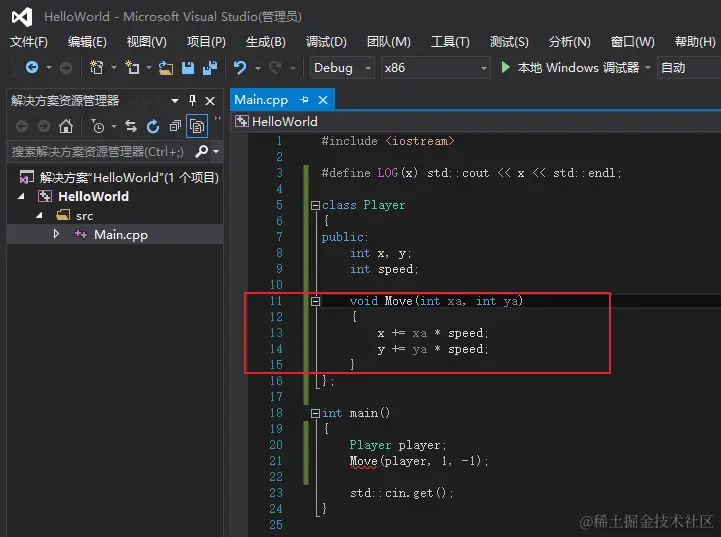The width and height of the screenshot is (721, 537).
Task: Click Solution Explorer Back button
Action: 22,126
